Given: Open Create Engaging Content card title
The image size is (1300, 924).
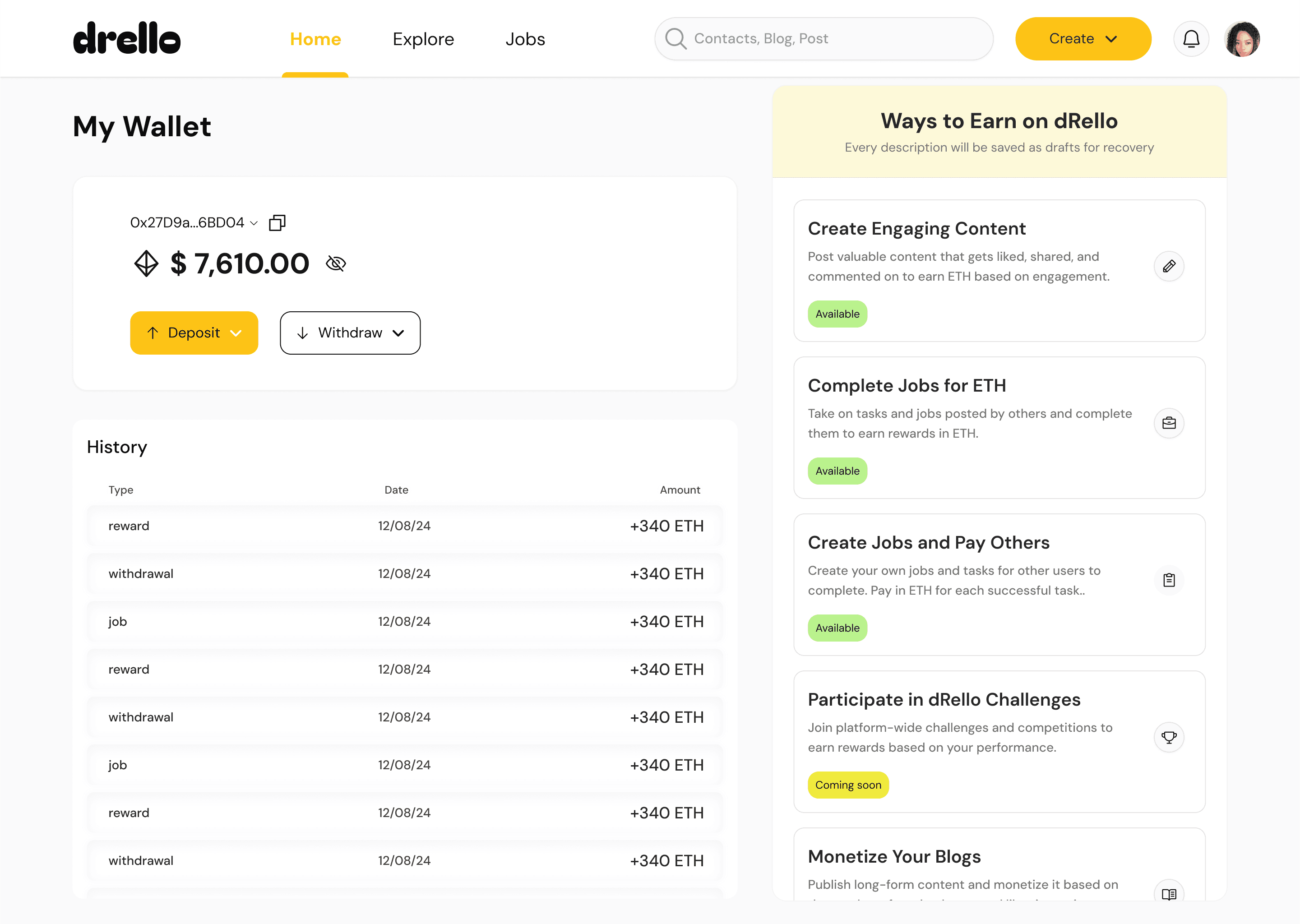Looking at the screenshot, I should tap(916, 229).
